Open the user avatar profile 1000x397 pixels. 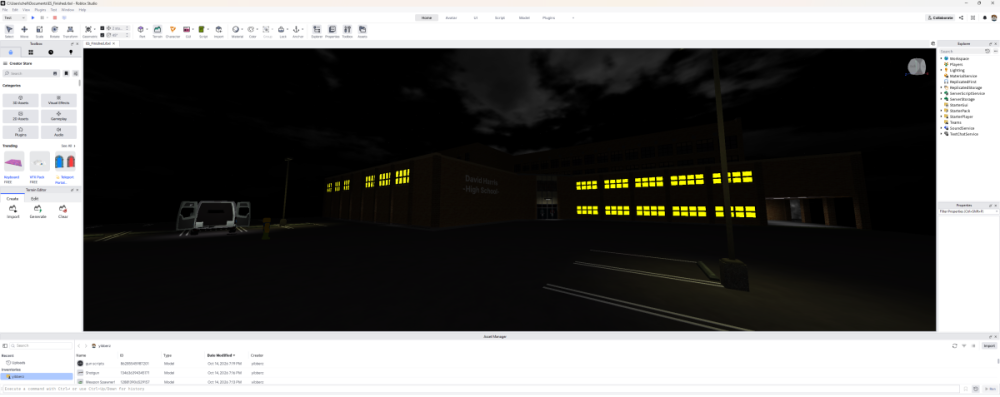pos(994,18)
